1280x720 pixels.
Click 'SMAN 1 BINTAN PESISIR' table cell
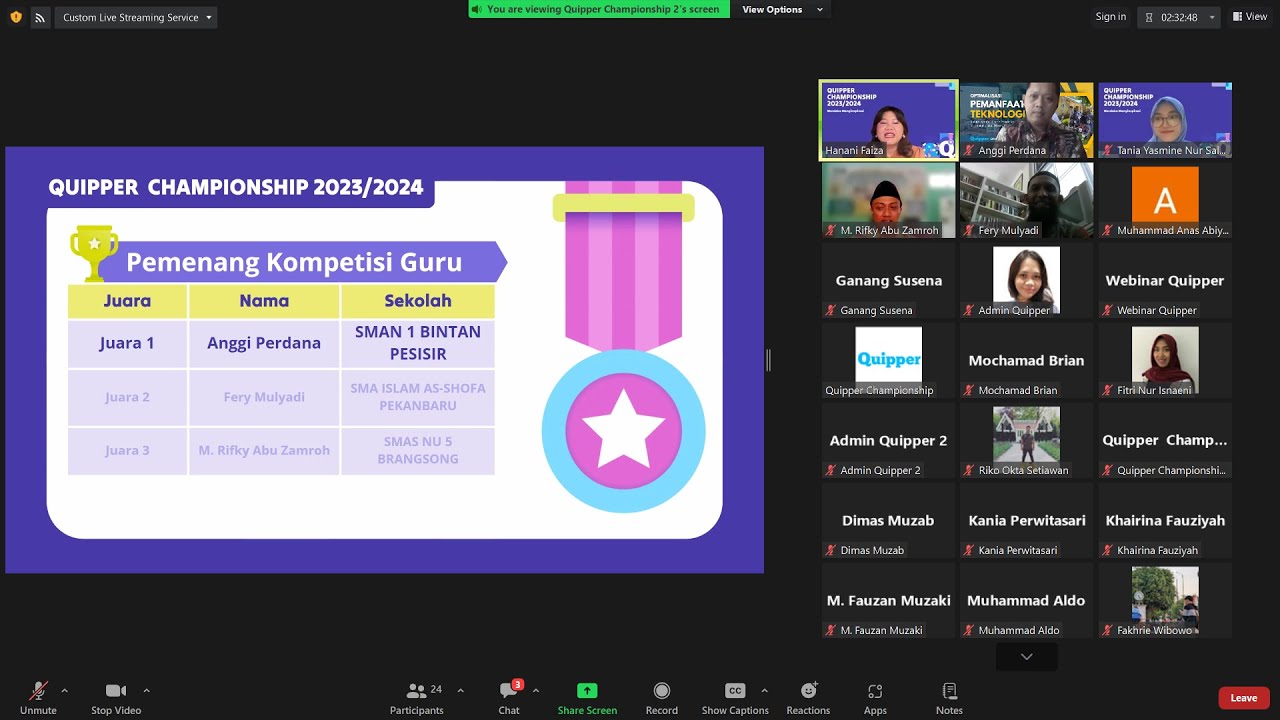pos(418,343)
